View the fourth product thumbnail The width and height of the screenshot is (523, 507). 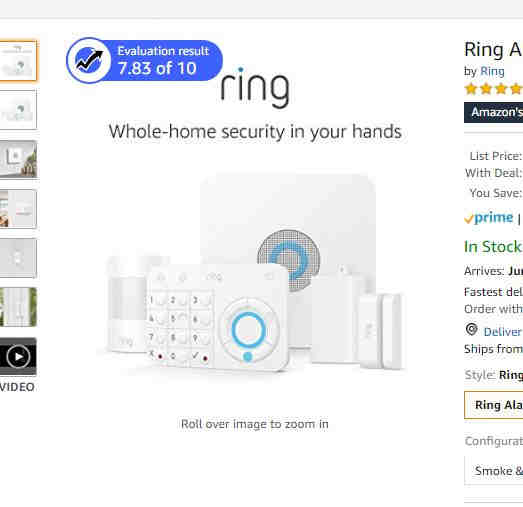click(18, 209)
